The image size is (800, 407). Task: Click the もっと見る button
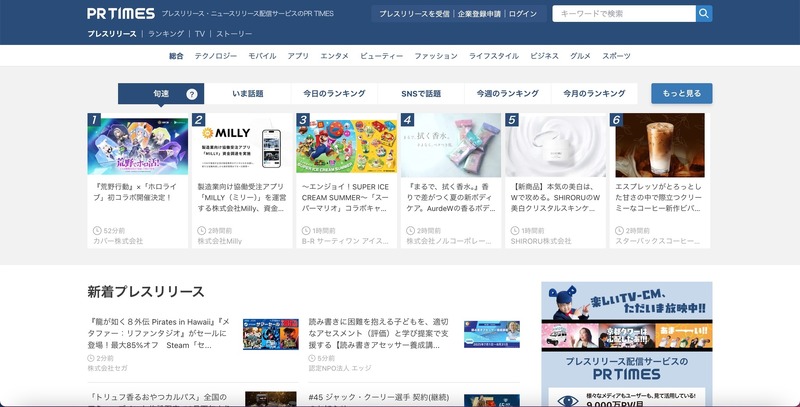click(x=681, y=93)
